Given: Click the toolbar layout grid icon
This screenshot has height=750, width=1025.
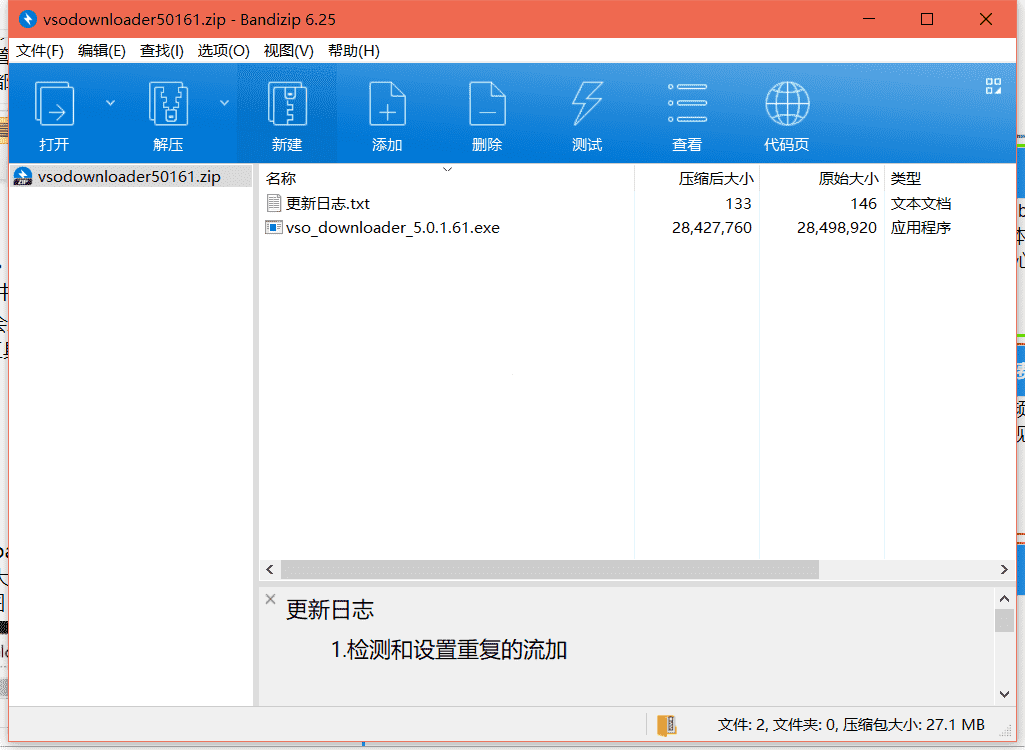Looking at the screenshot, I should [x=993, y=86].
